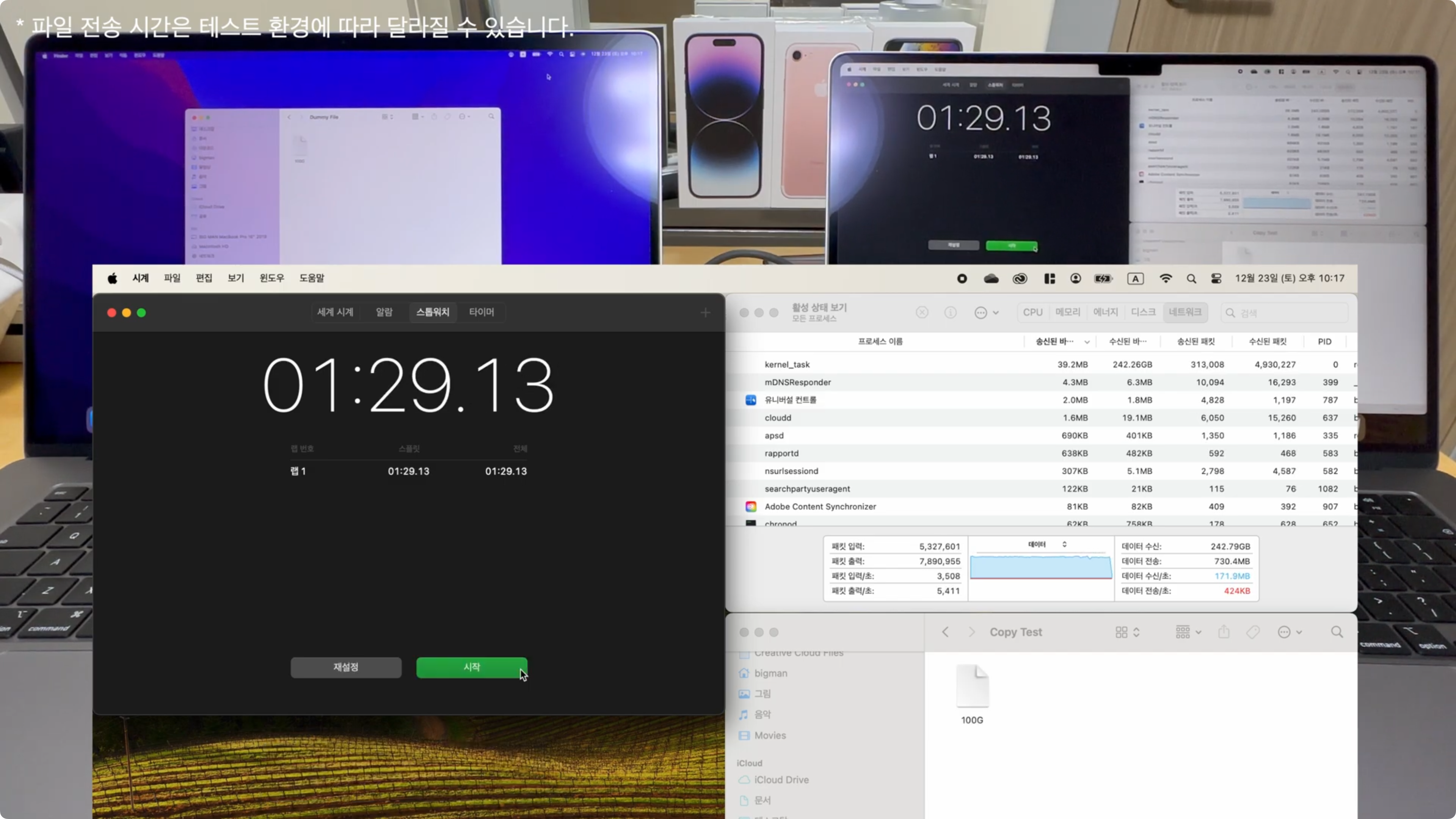Click the Finder share icon
This screenshot has width=1456, height=819.
[x=1224, y=632]
